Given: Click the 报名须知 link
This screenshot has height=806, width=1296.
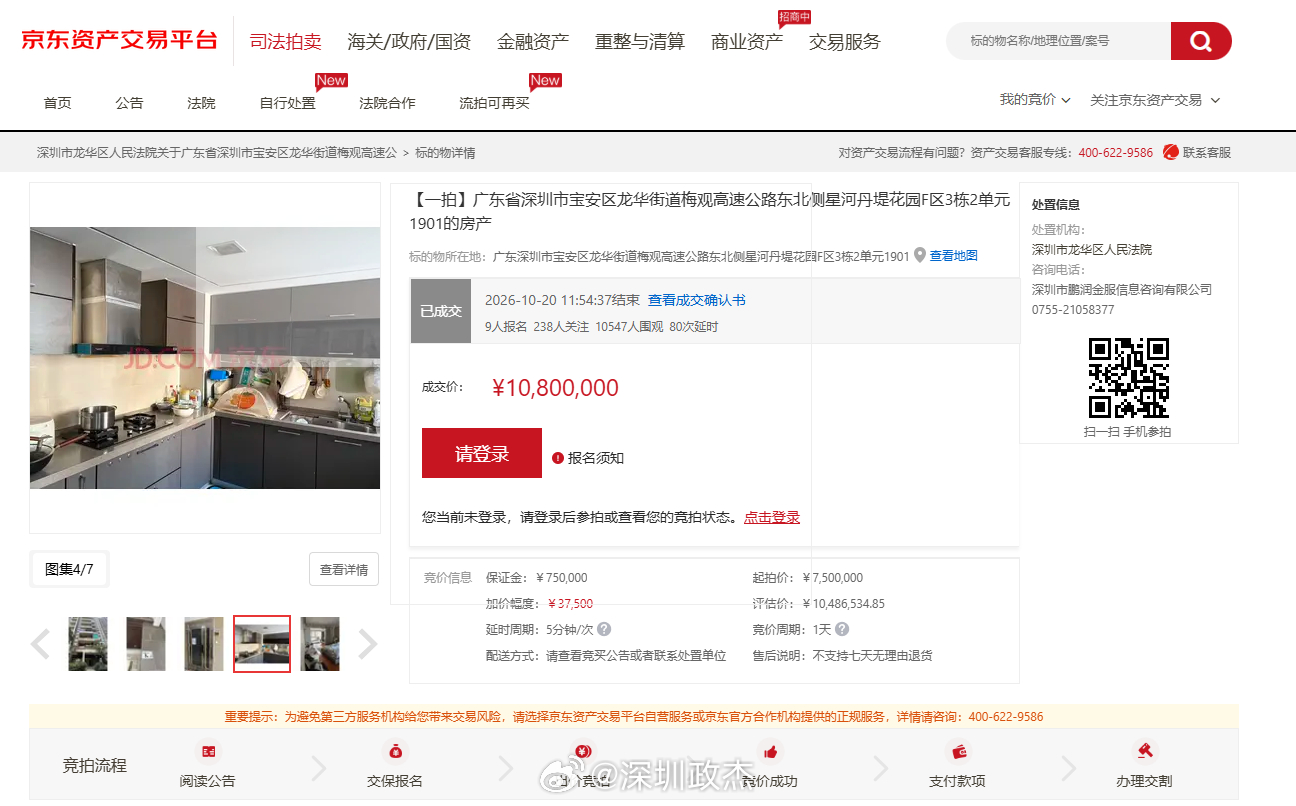Looking at the screenshot, I should coord(596,458).
